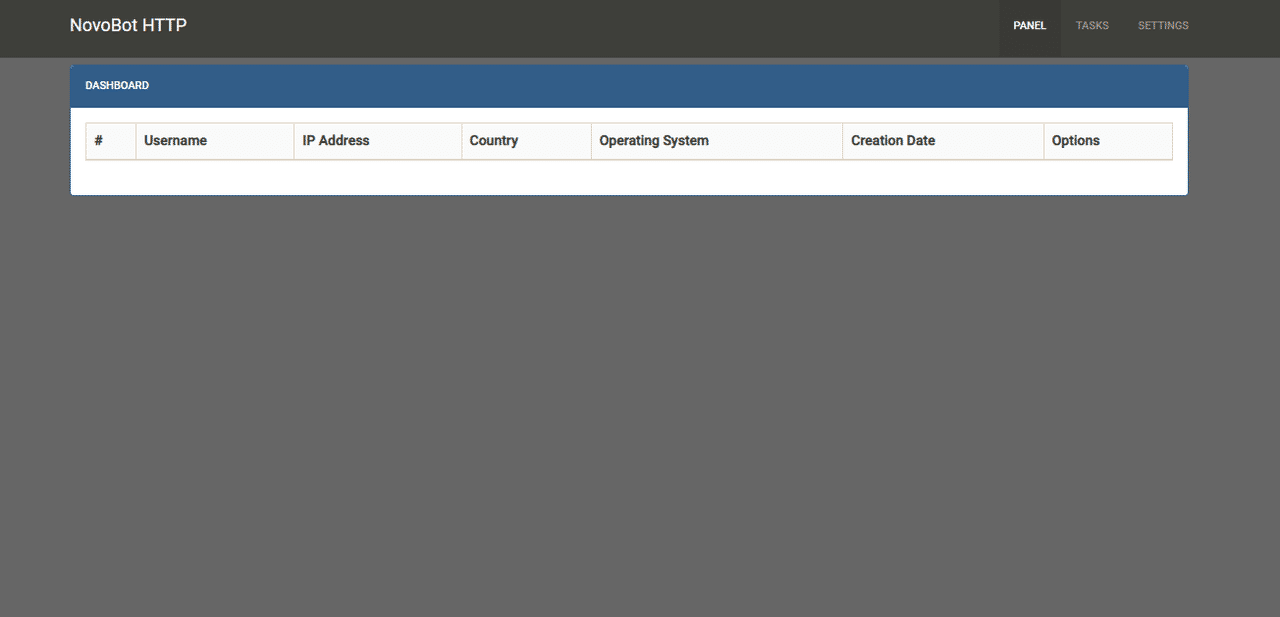Screen dimensions: 1280x617
Task: Click the SETTINGS label in the navbar
Action: (1163, 25)
